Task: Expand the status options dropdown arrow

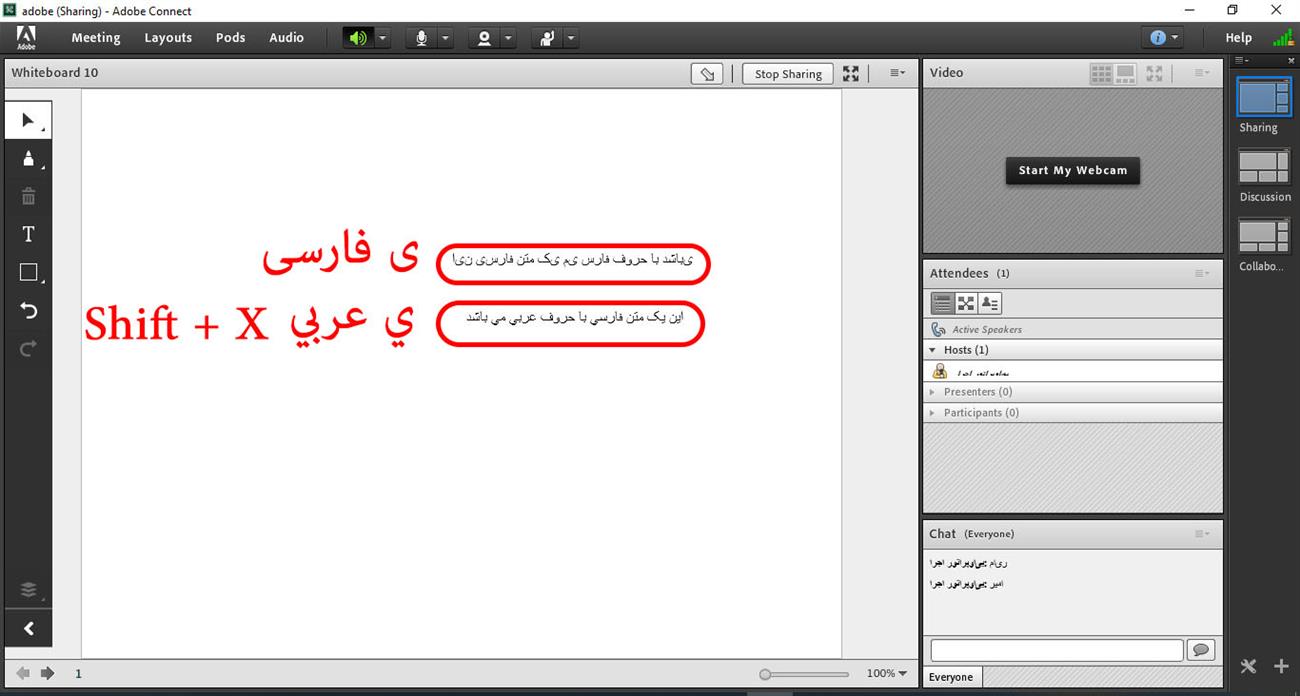Action: [571, 38]
